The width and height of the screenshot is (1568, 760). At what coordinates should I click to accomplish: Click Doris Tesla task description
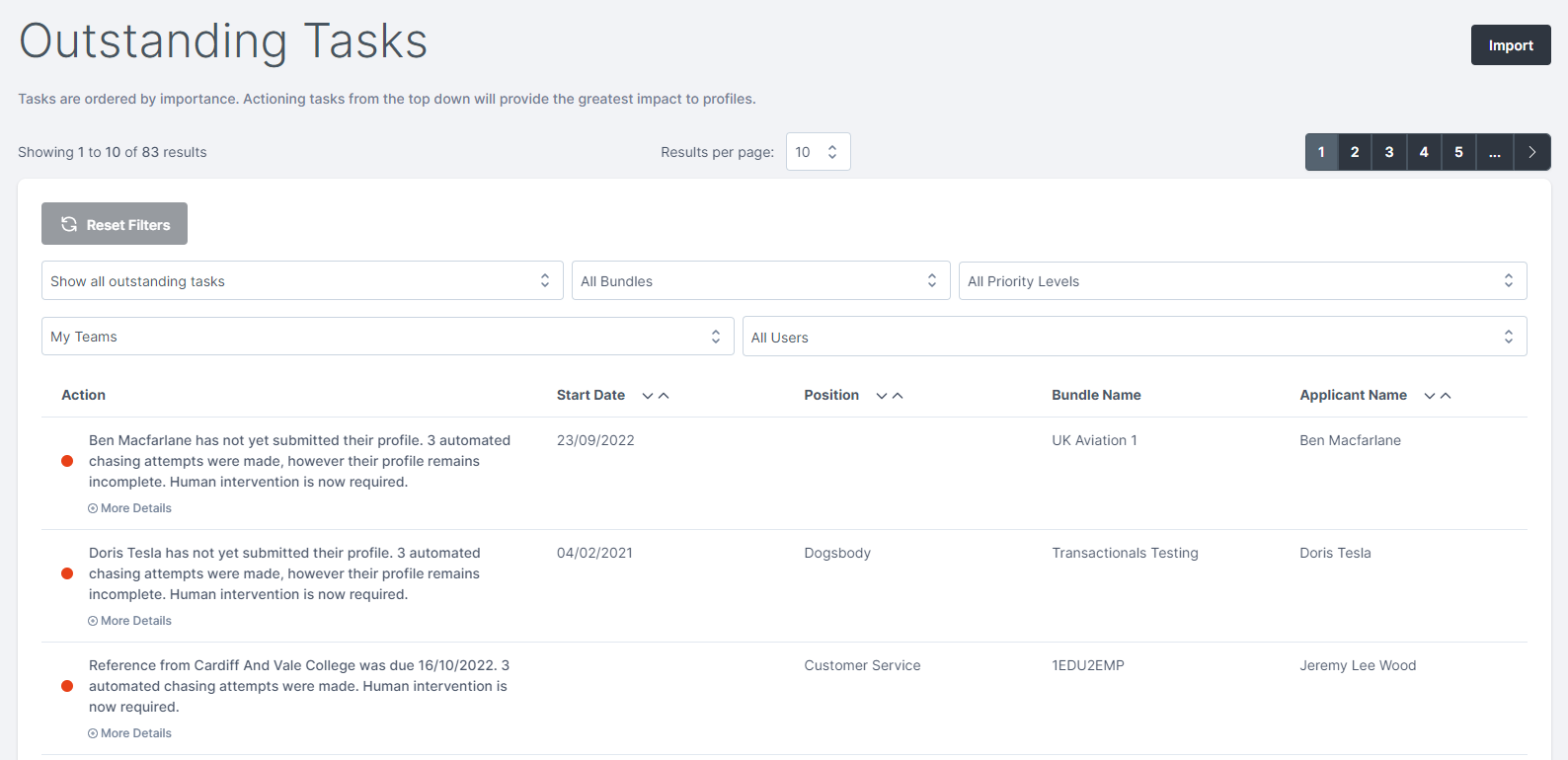point(284,573)
